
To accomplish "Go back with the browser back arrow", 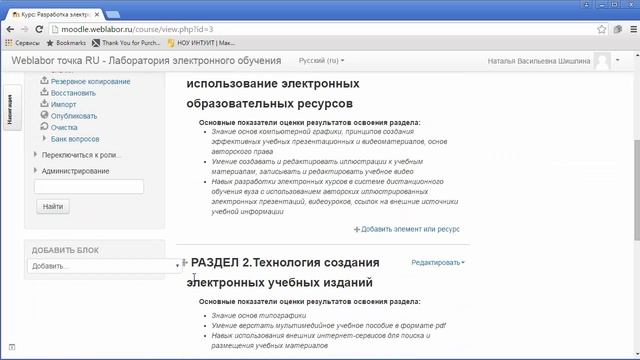I will tap(10, 29).
